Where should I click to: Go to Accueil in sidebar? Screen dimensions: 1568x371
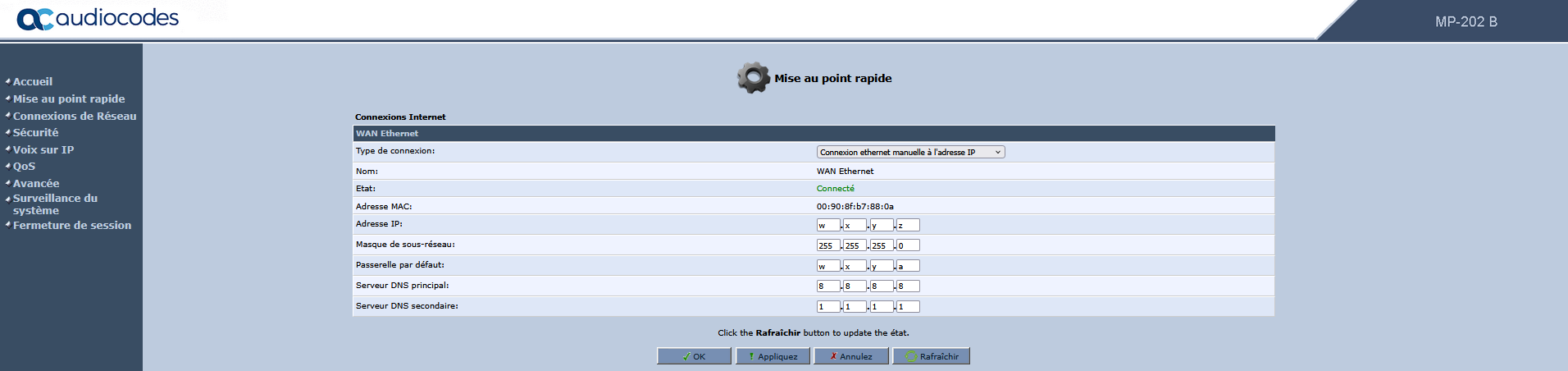click(33, 81)
